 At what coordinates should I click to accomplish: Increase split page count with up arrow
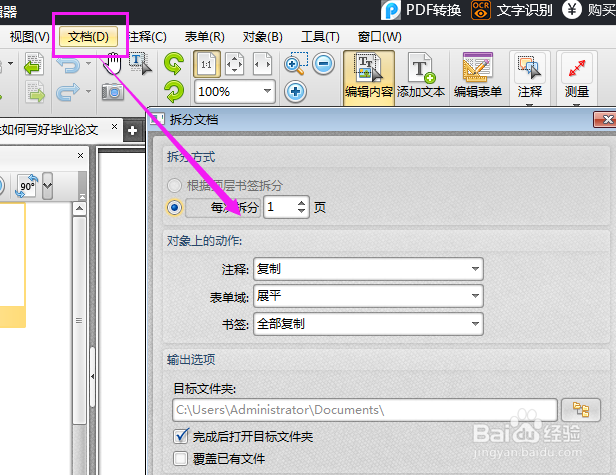[301, 203]
